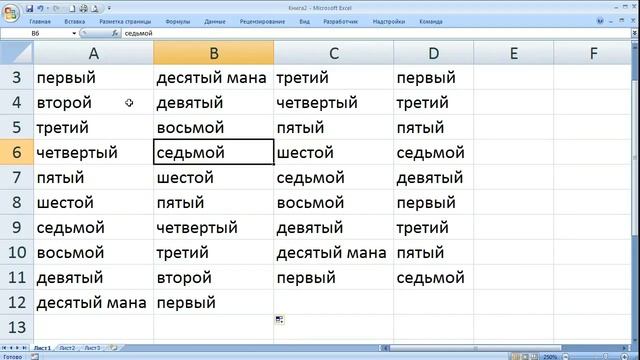Viewport: 640px width, 360px height.
Task: Select column A header
Action: click(93, 53)
